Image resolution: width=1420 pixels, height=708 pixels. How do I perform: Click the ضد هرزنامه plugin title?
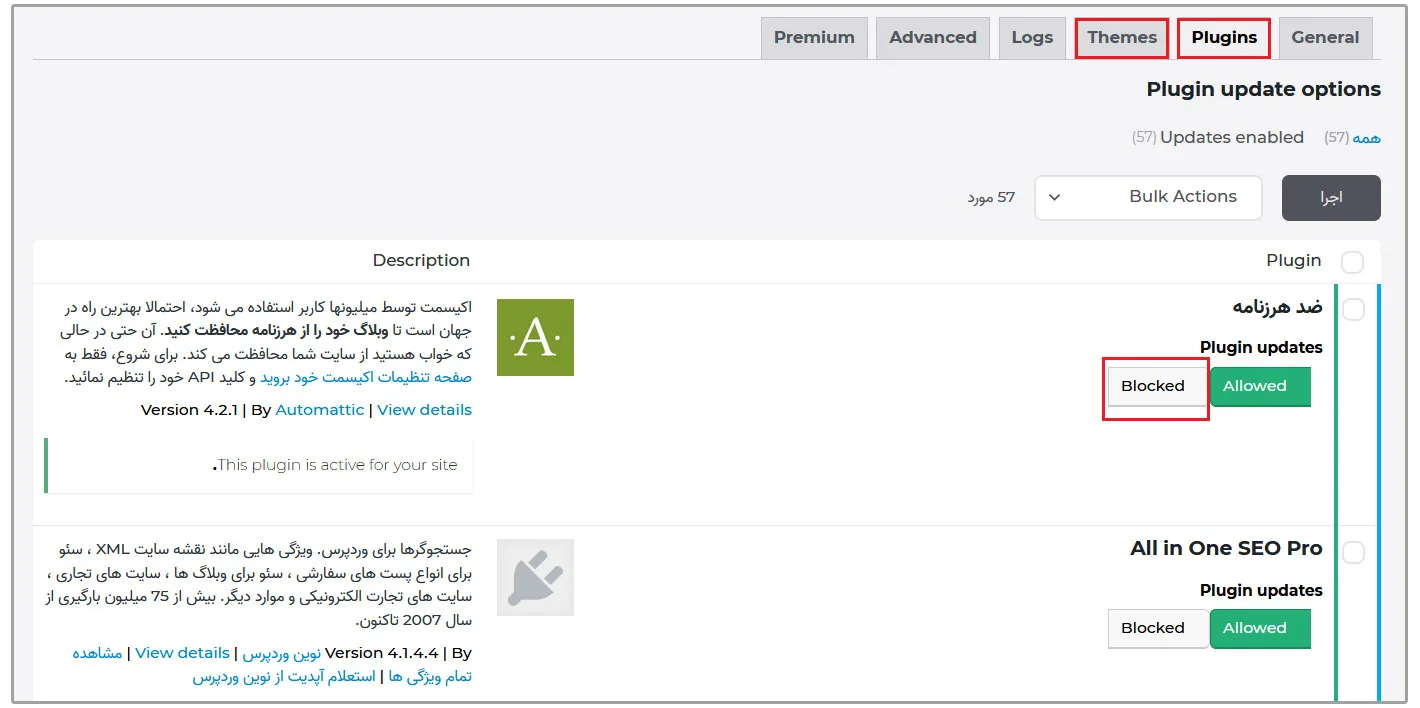pos(1278,307)
